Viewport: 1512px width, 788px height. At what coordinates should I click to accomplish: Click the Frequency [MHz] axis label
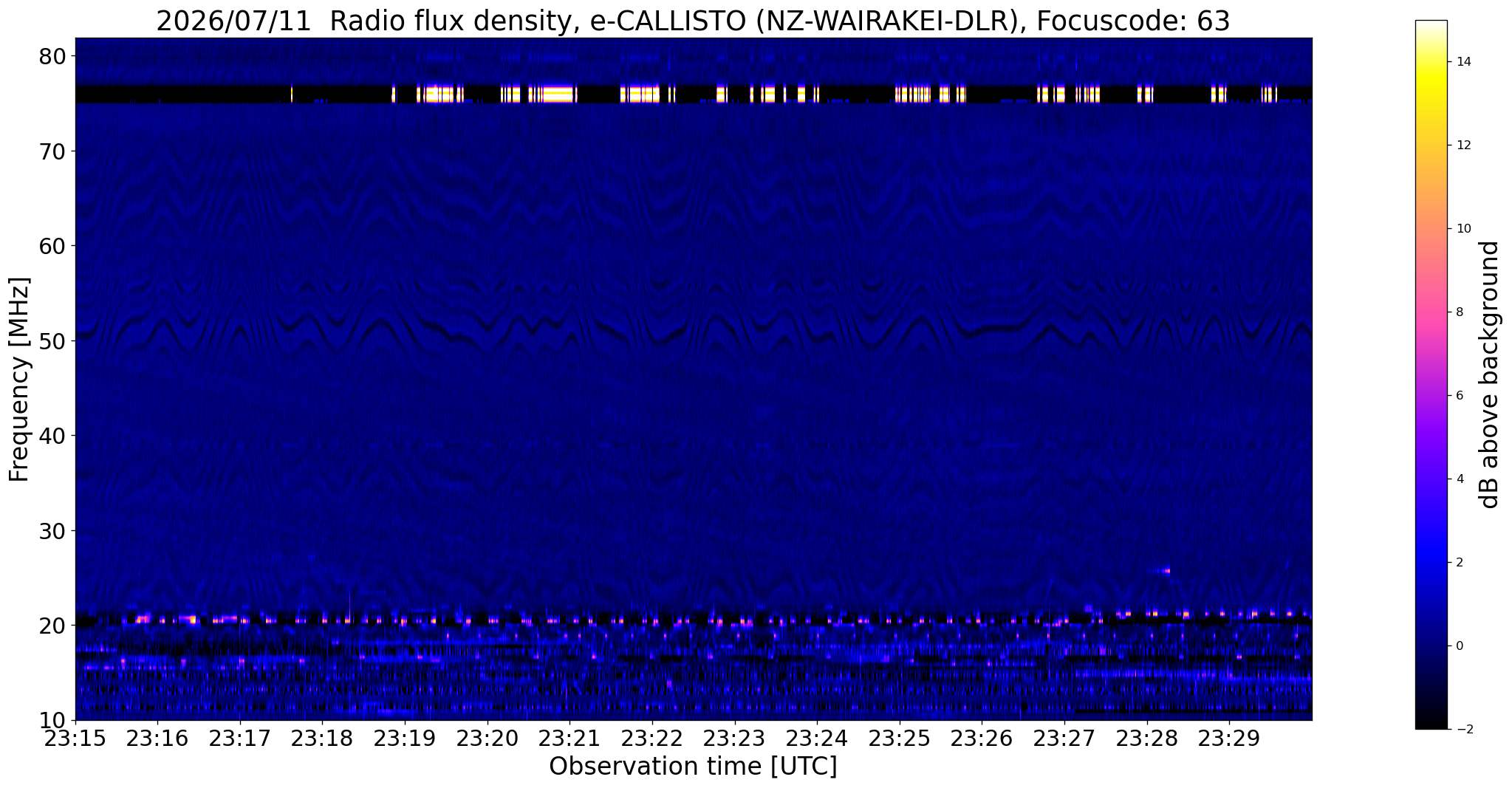click(x=19, y=380)
